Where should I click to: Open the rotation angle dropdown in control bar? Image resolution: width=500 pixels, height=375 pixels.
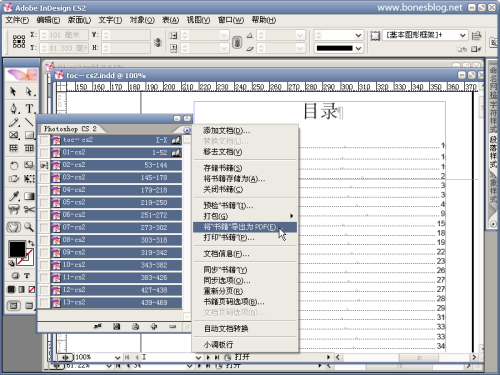(300, 35)
